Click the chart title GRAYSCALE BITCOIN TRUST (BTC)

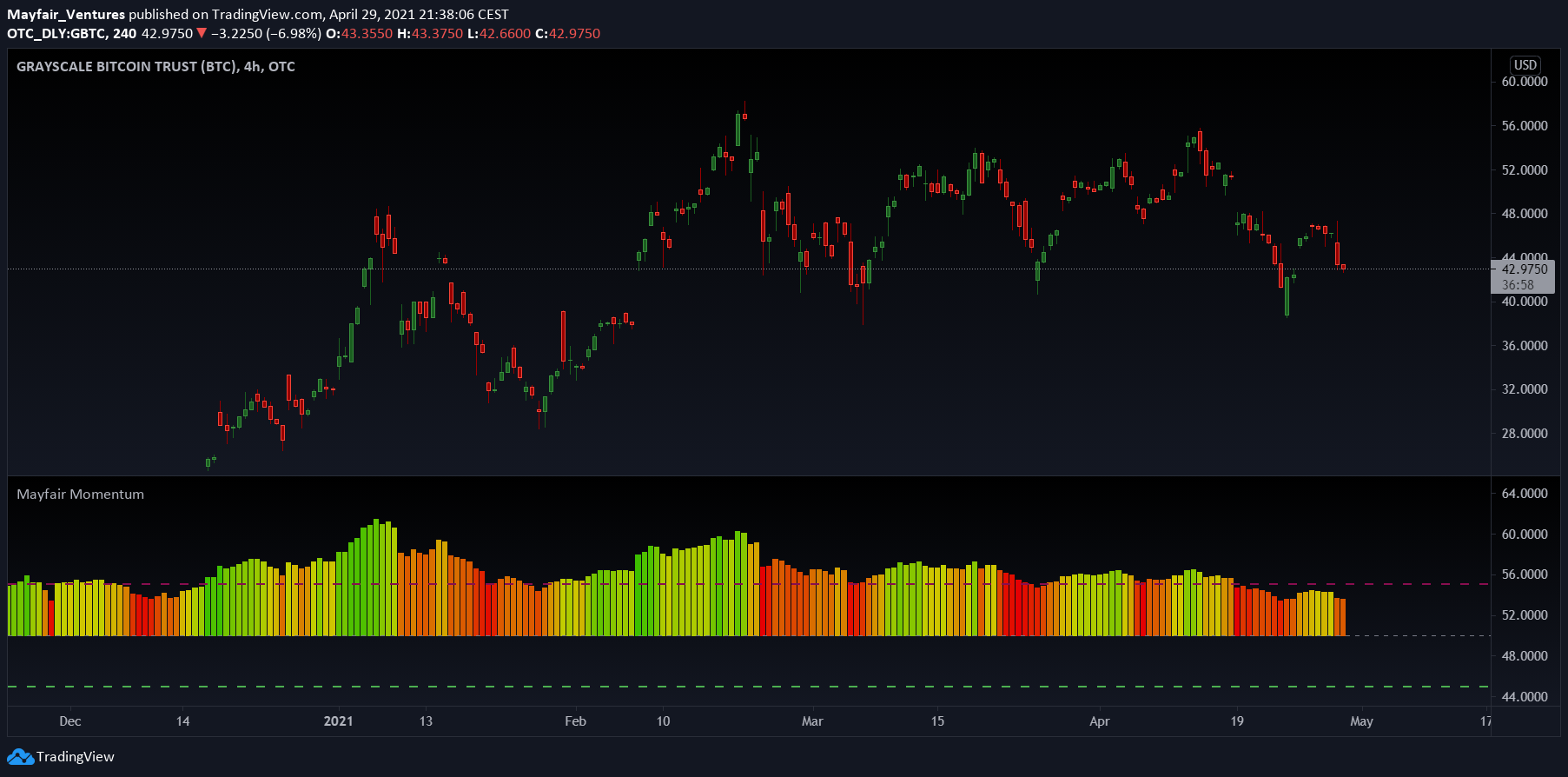click(127, 67)
